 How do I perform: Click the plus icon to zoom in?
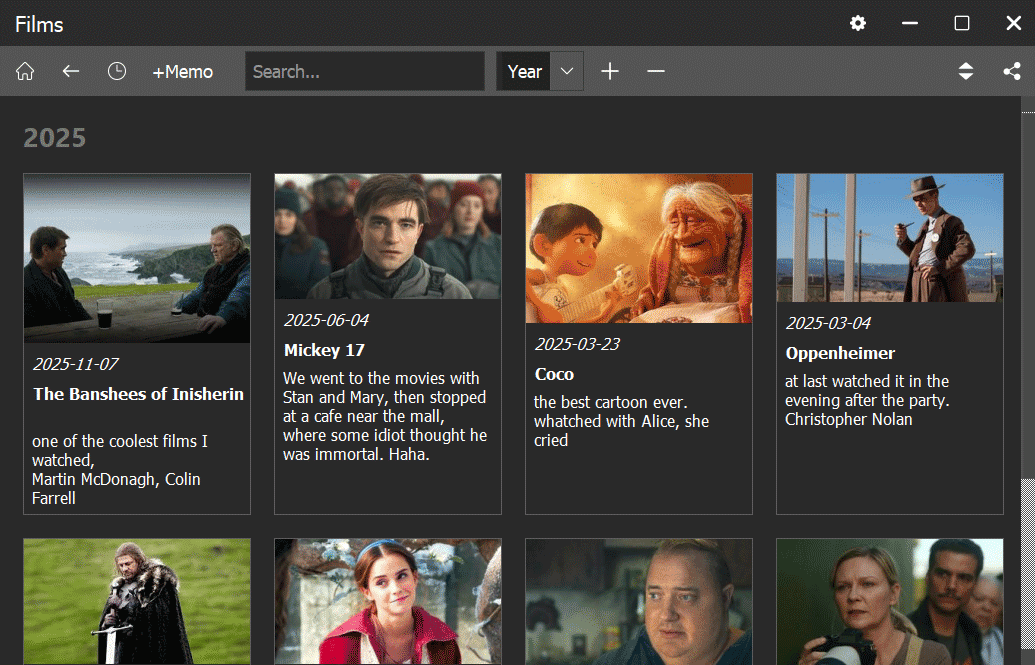coord(610,72)
